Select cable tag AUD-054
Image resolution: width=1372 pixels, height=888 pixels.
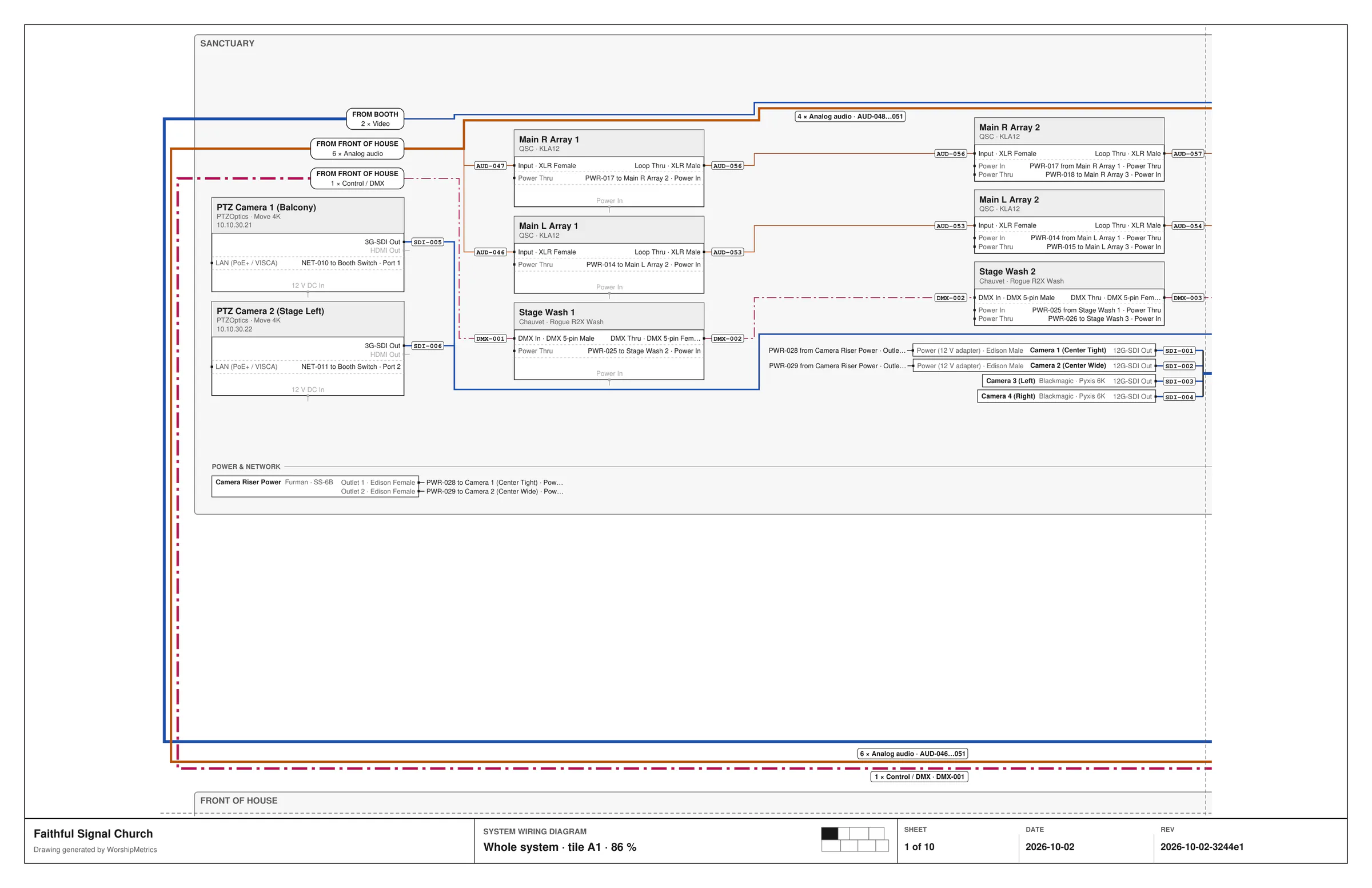click(x=1187, y=226)
